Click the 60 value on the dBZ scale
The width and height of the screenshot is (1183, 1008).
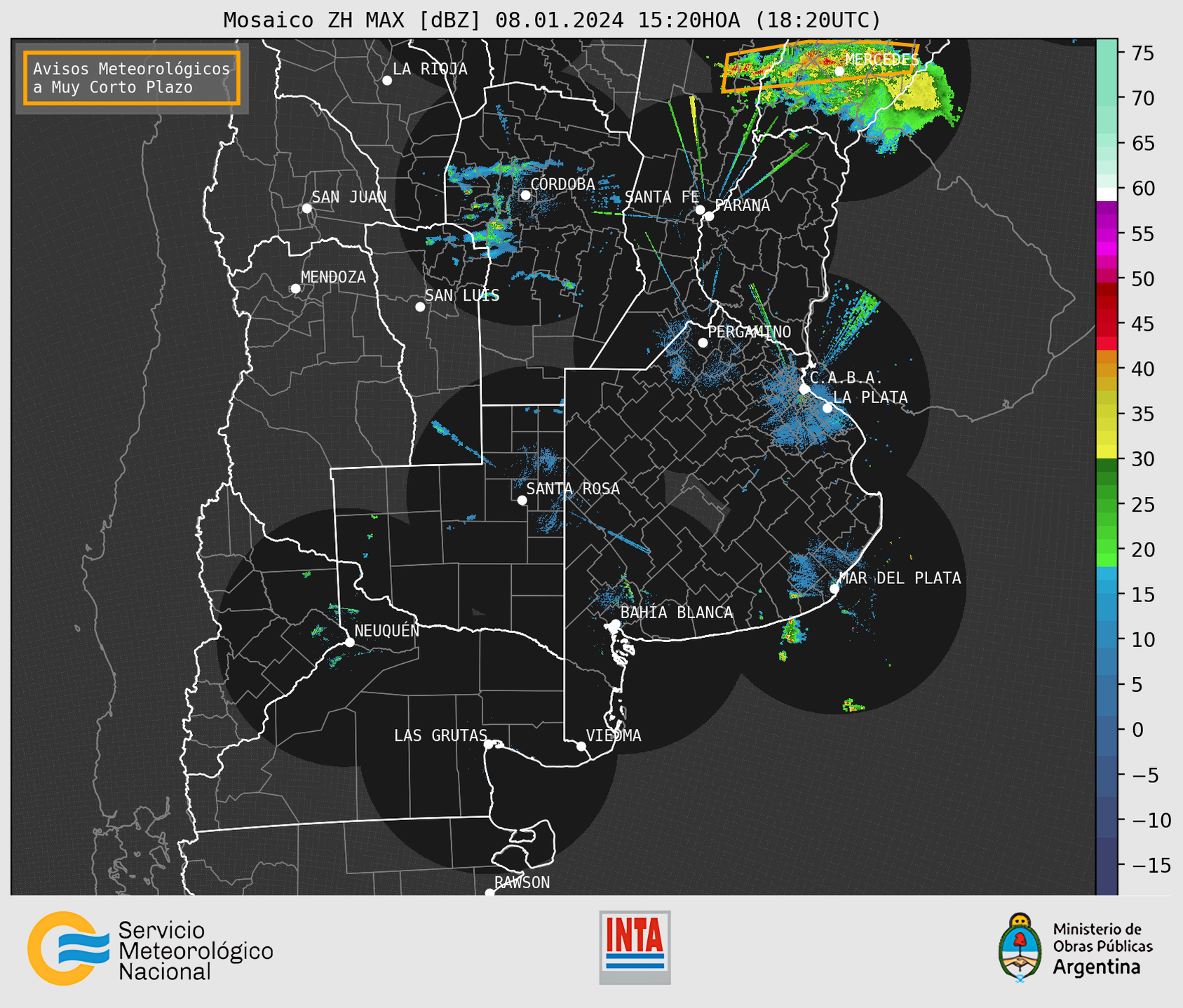pos(1143,189)
